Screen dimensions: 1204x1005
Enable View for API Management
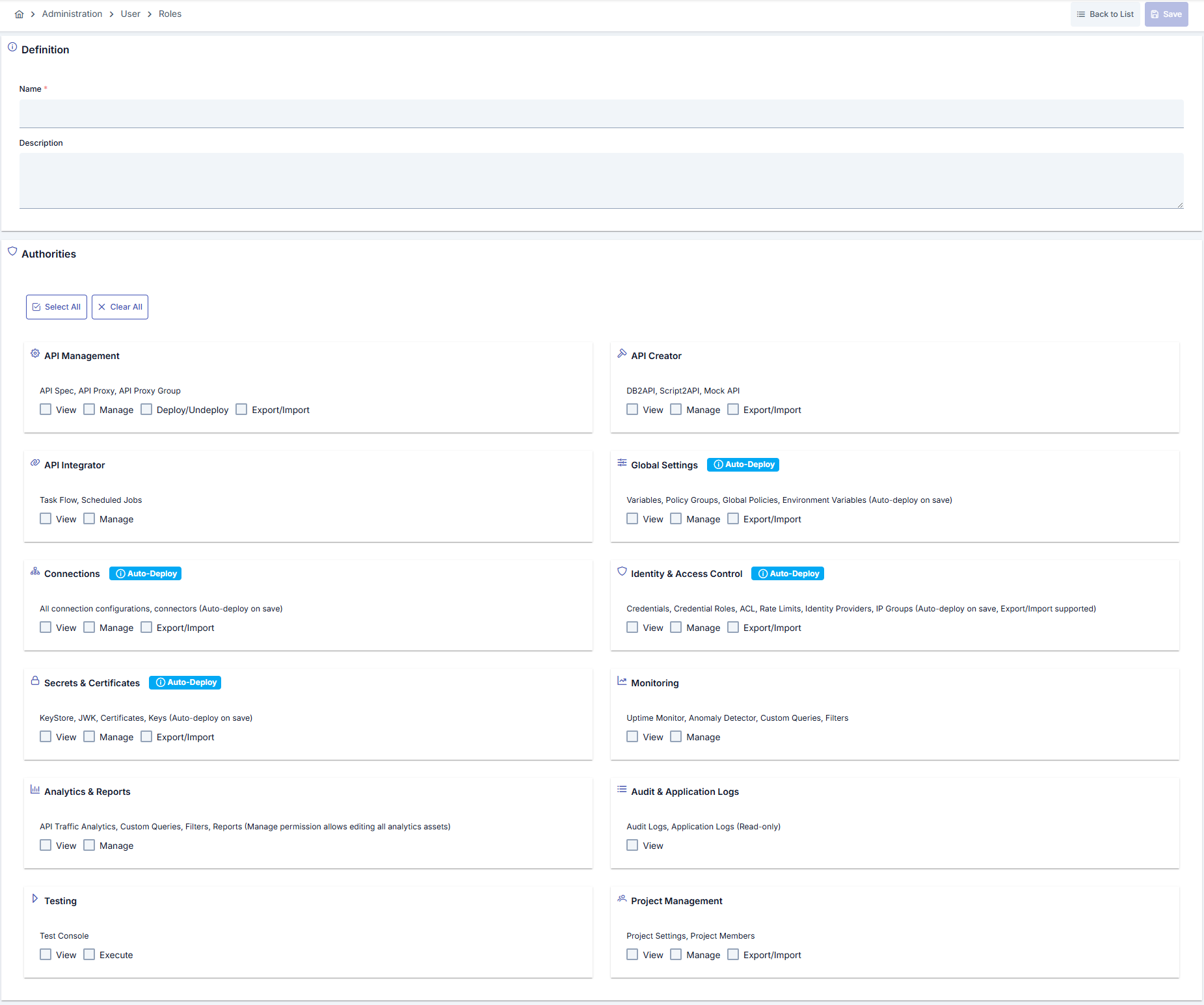point(46,409)
